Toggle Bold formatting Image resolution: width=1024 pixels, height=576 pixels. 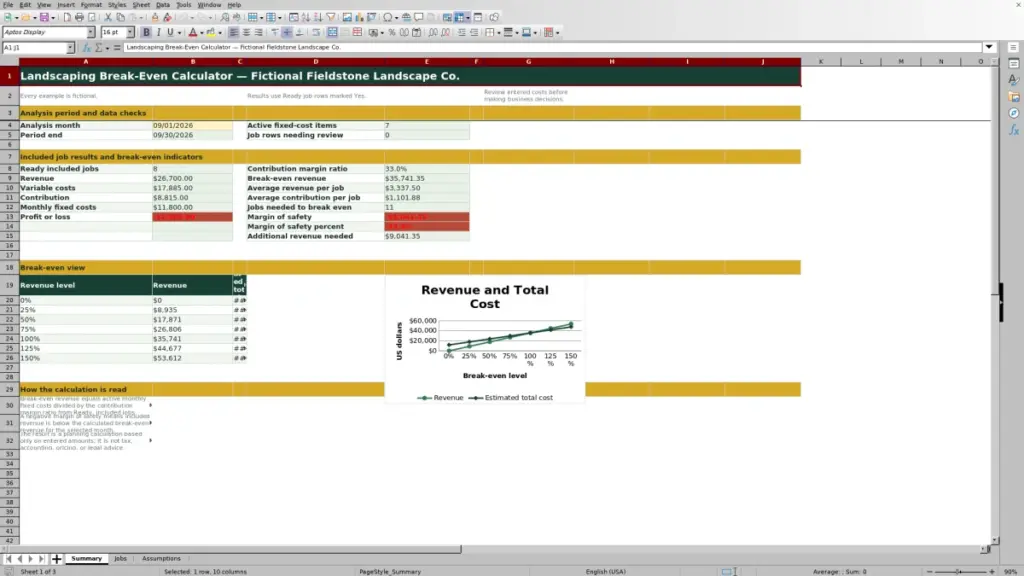146,33
